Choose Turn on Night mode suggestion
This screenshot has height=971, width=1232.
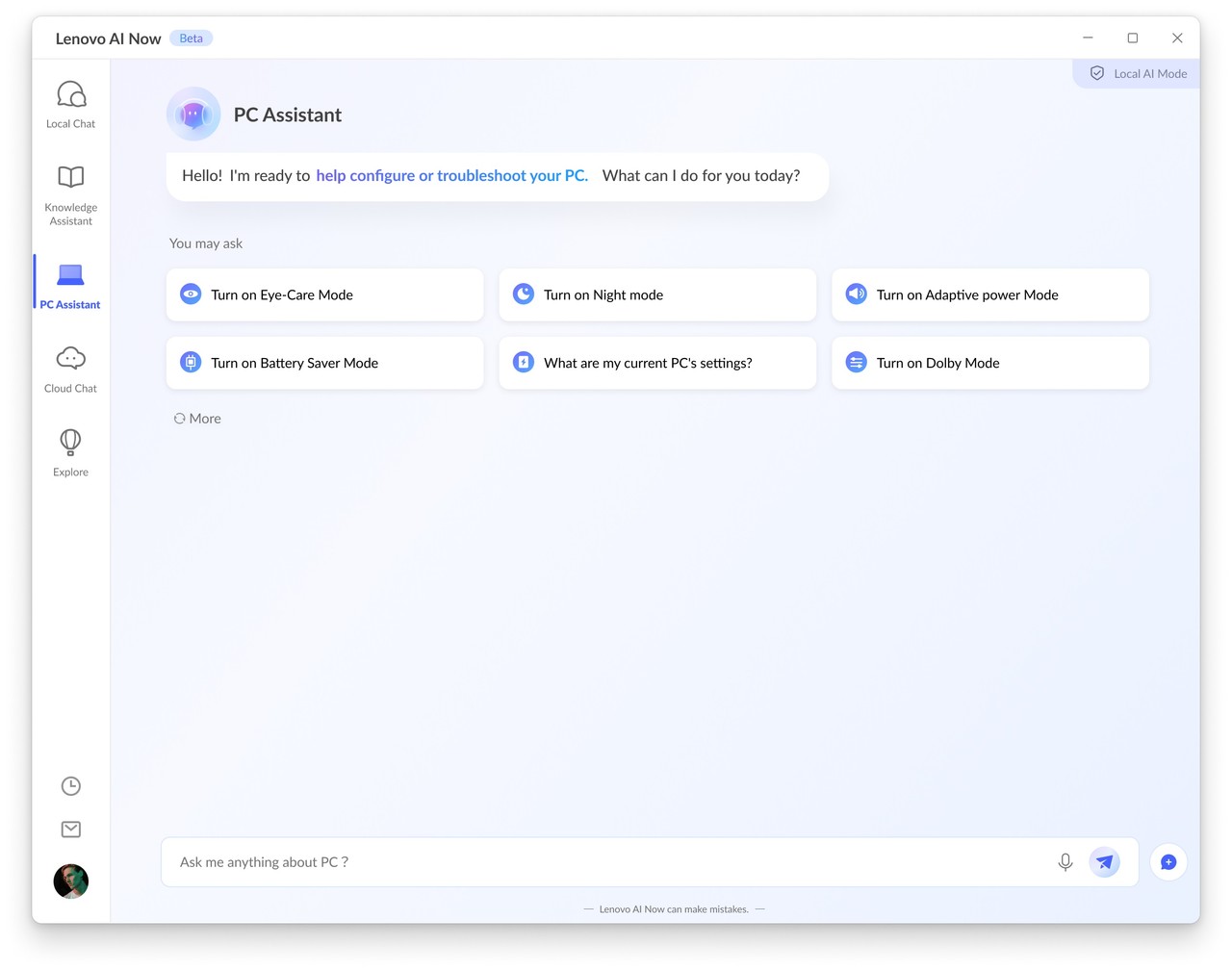[x=656, y=295]
